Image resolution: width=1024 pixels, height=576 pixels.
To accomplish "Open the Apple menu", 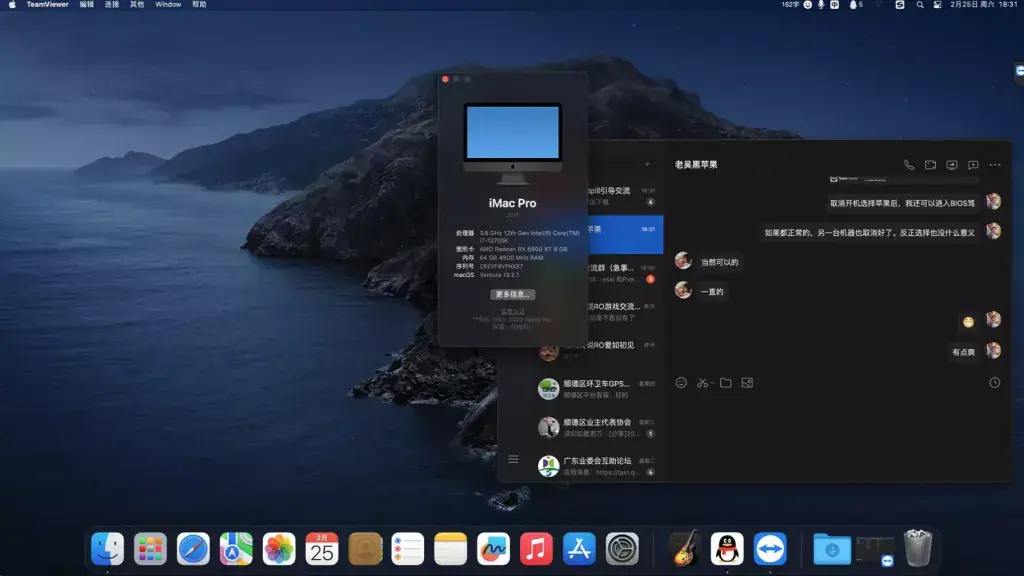I will pyautogui.click(x=12, y=5).
